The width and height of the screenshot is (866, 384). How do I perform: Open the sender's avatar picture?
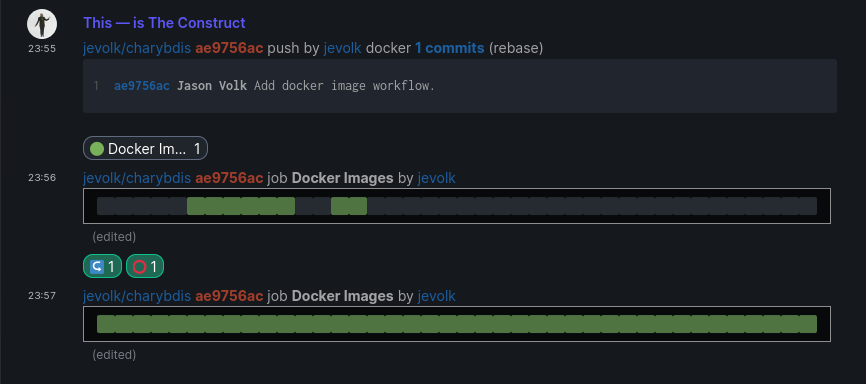42,24
